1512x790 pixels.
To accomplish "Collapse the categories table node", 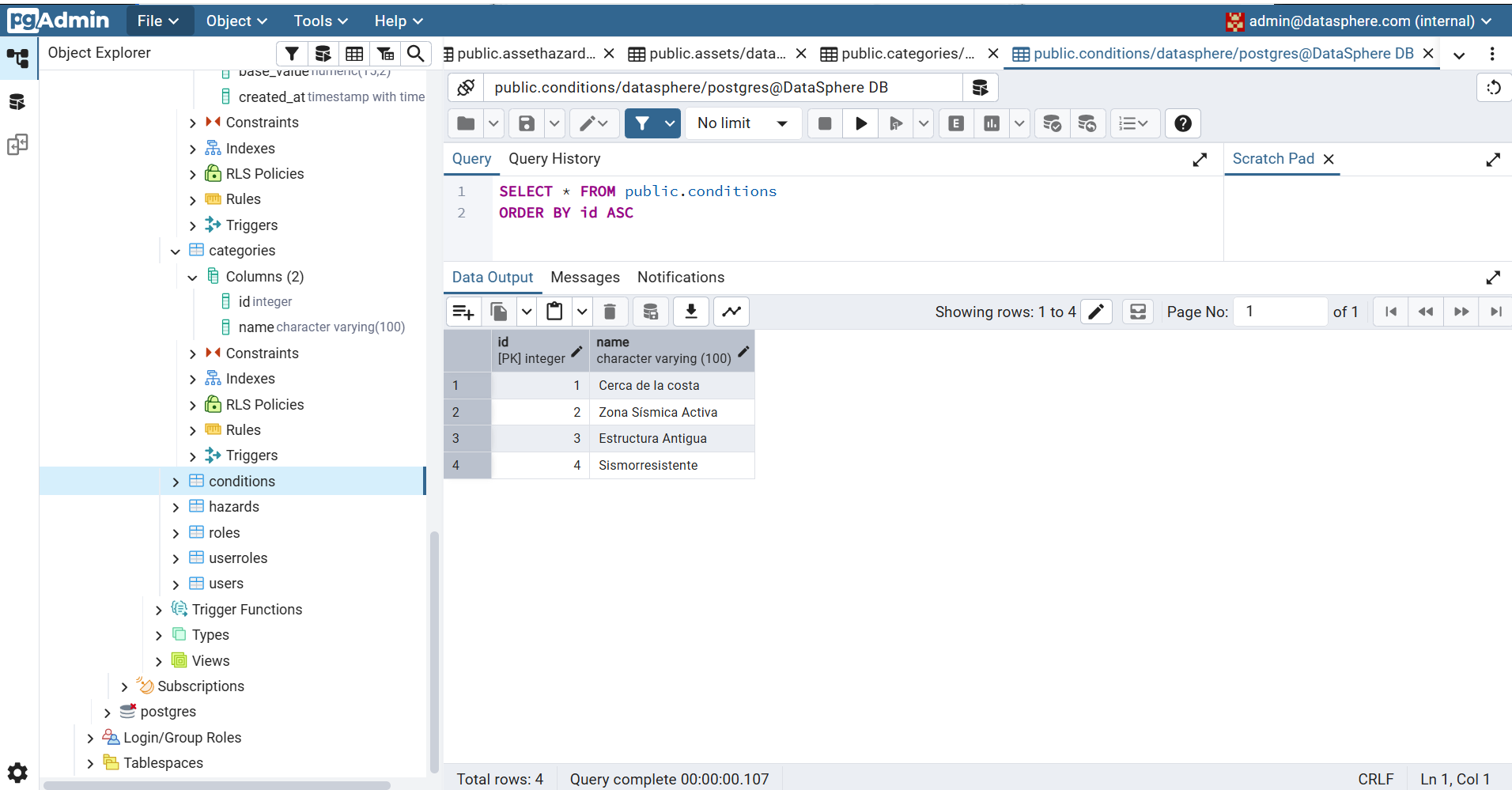I will click(176, 251).
